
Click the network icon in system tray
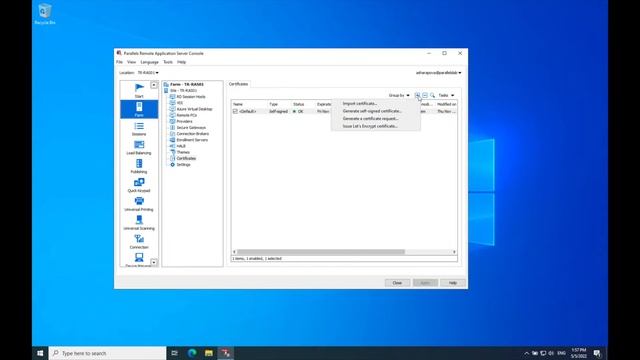pos(543,353)
